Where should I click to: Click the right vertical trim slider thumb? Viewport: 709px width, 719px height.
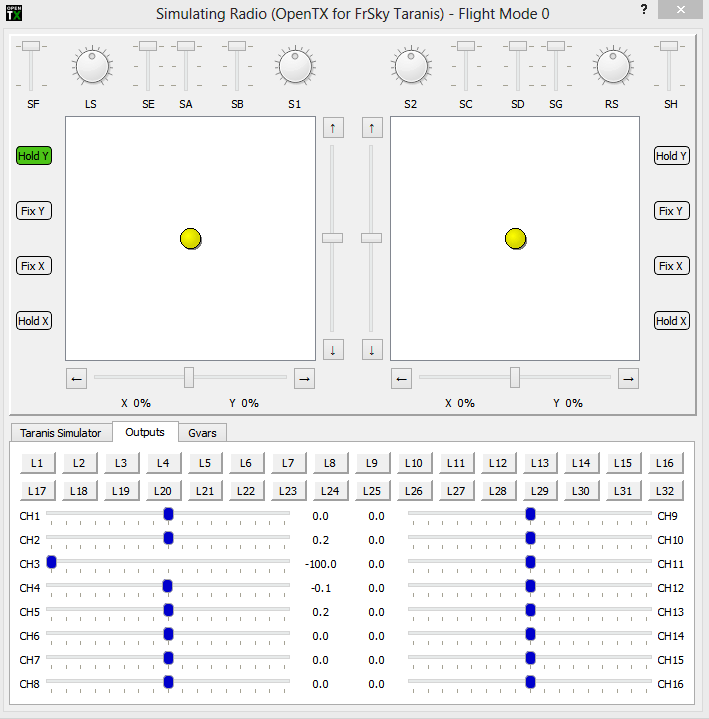pos(371,238)
